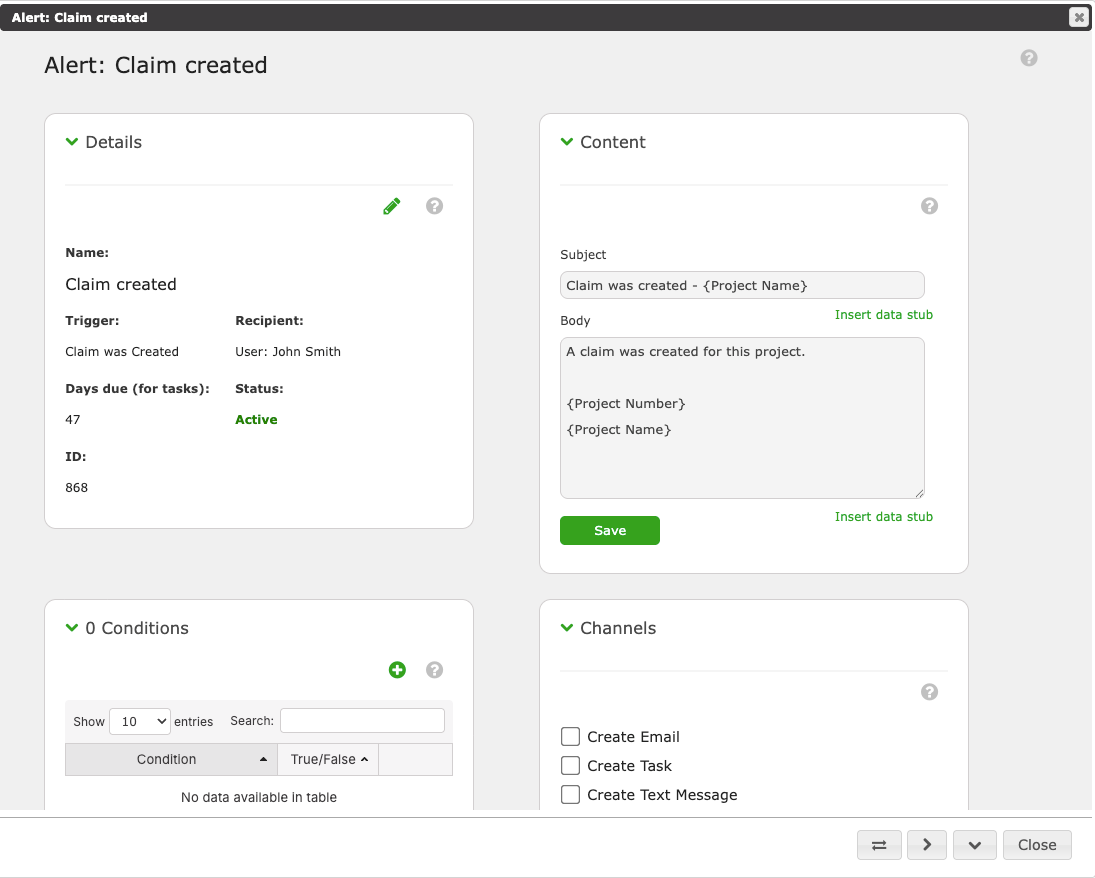Add a condition with the green plus icon
This screenshot has width=1095, height=878.
[x=397, y=670]
